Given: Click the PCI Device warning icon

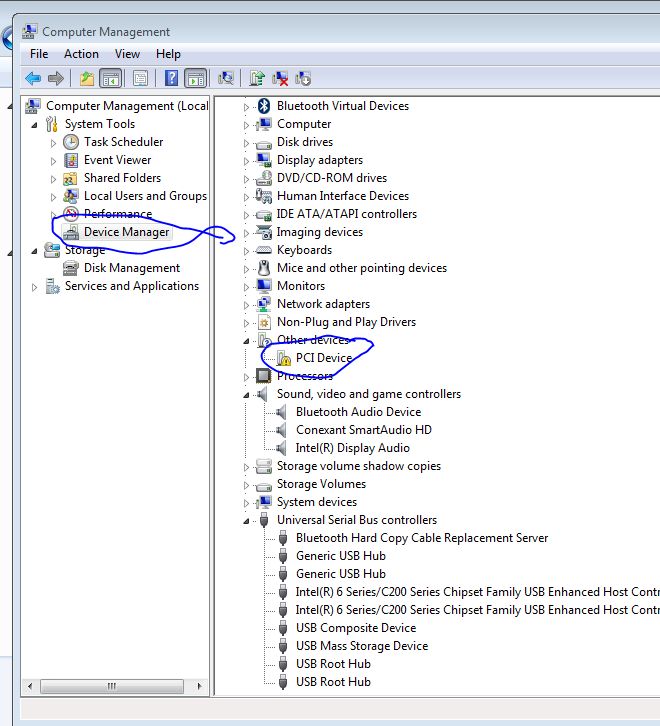Looking at the screenshot, I should tap(283, 358).
